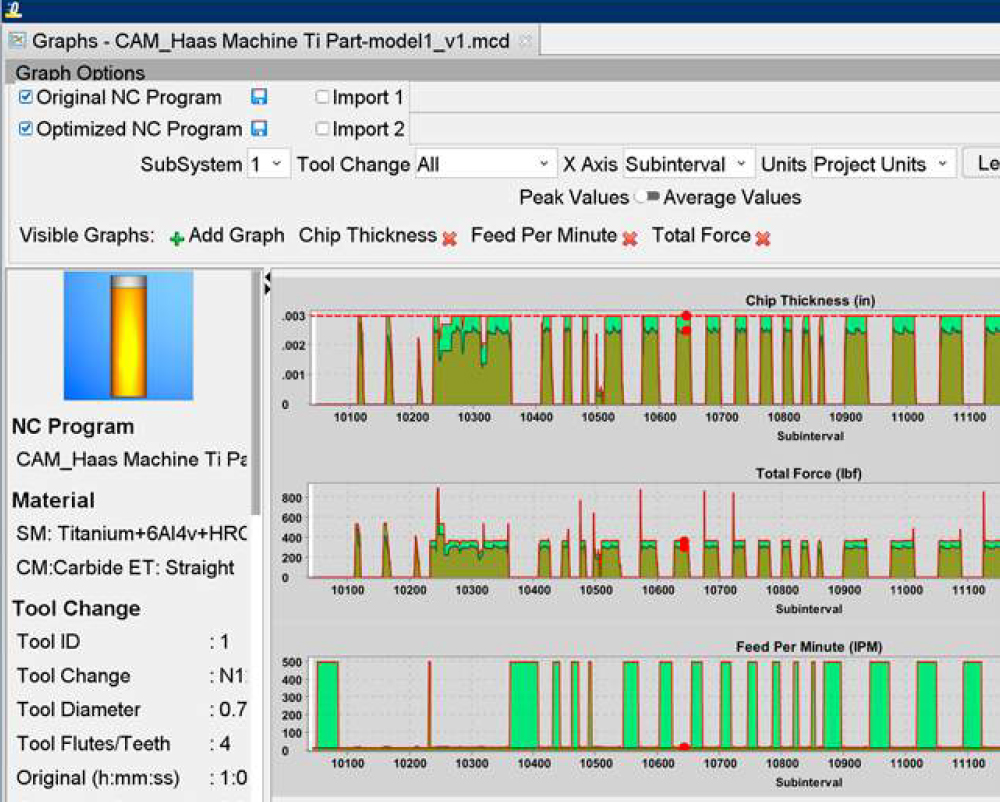Remove the Total Force graph

(763, 238)
